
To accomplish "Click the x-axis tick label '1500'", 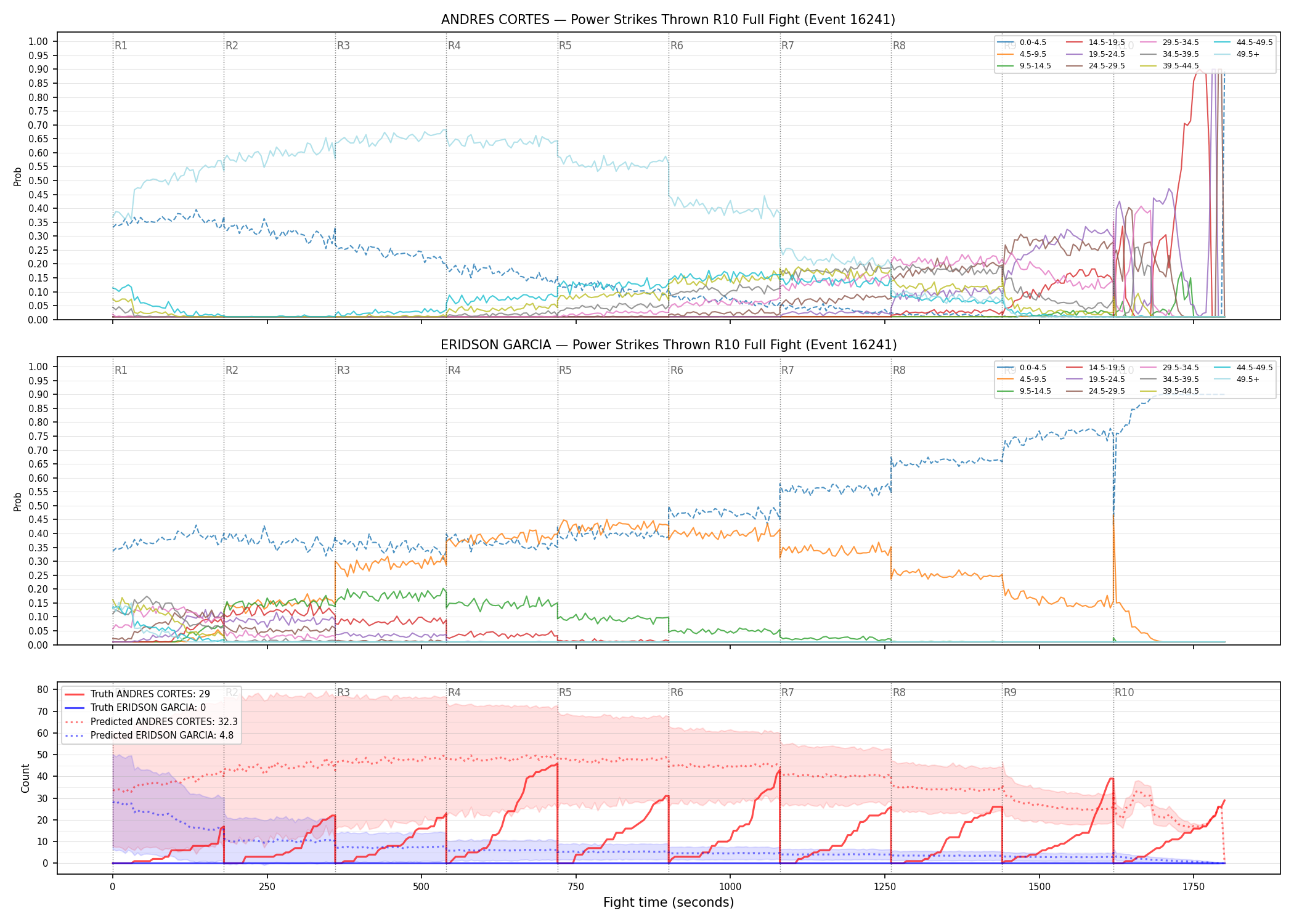I will 1040,887.
